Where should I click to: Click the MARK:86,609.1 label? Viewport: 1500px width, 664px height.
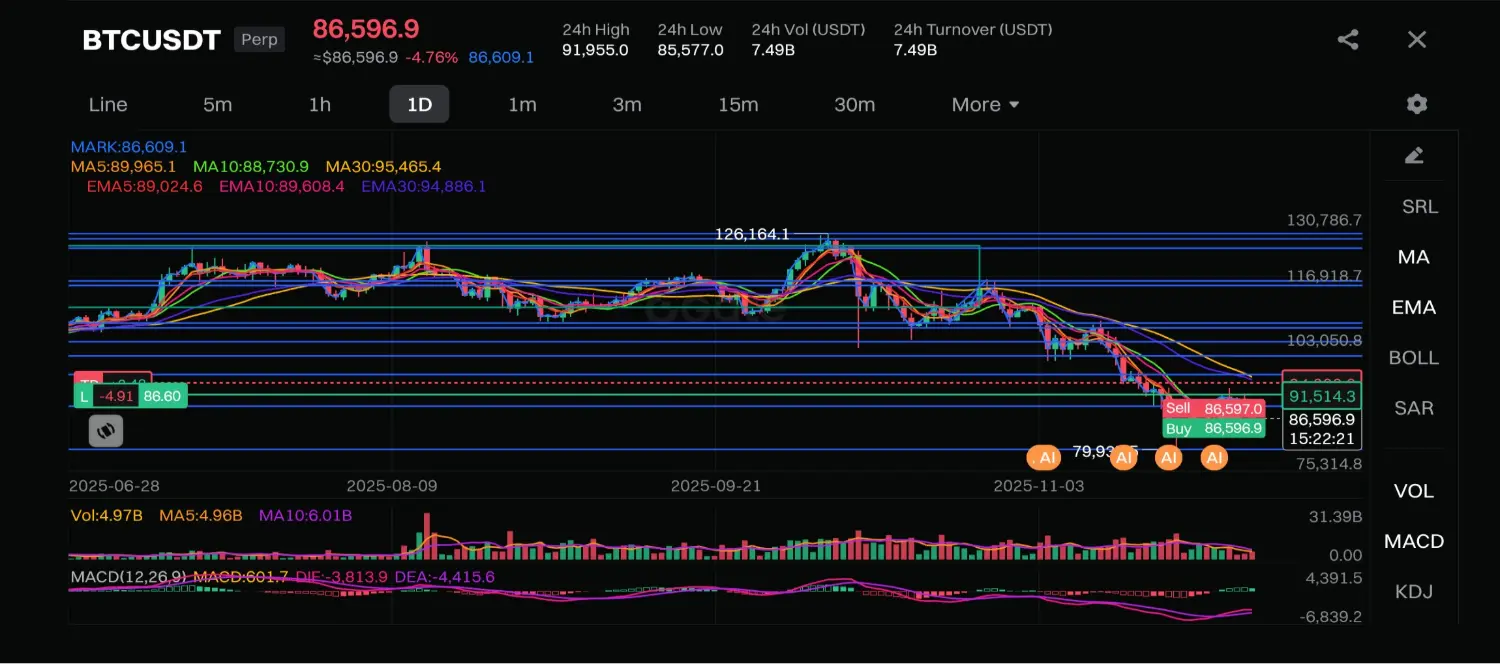pyautogui.click(x=129, y=146)
